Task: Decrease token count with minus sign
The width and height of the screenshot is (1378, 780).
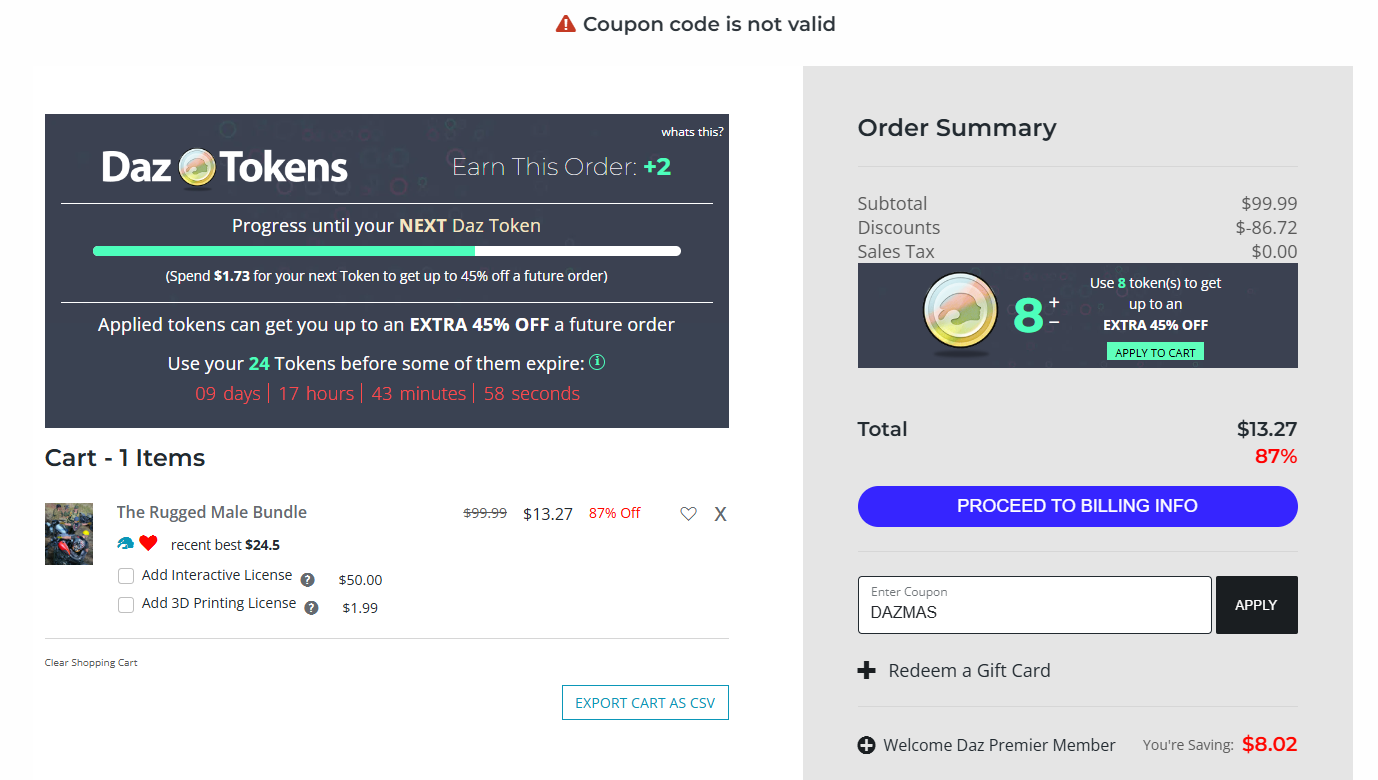Action: pos(1053,323)
